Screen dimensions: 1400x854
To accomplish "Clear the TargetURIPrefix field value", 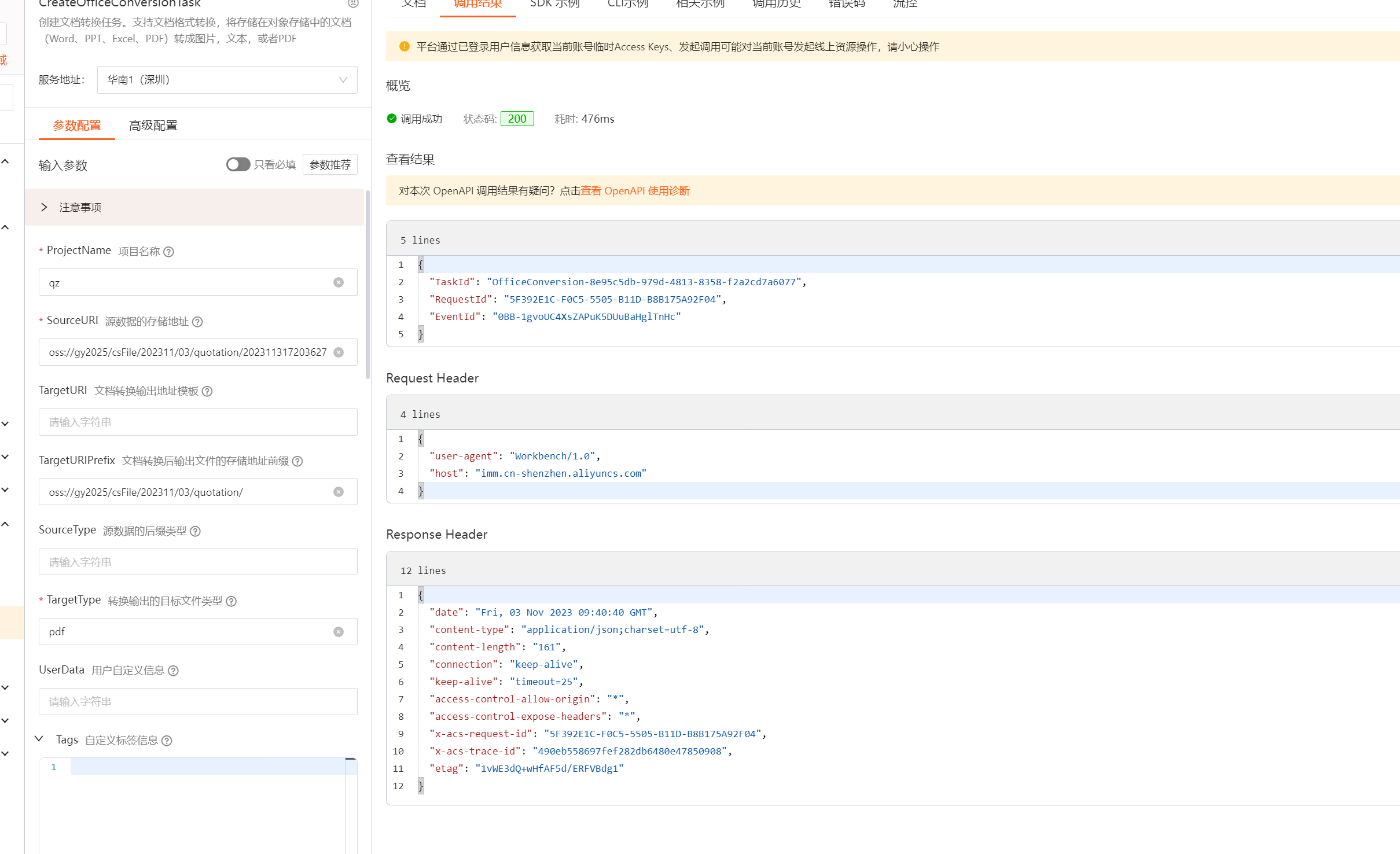I will pyautogui.click(x=339, y=492).
